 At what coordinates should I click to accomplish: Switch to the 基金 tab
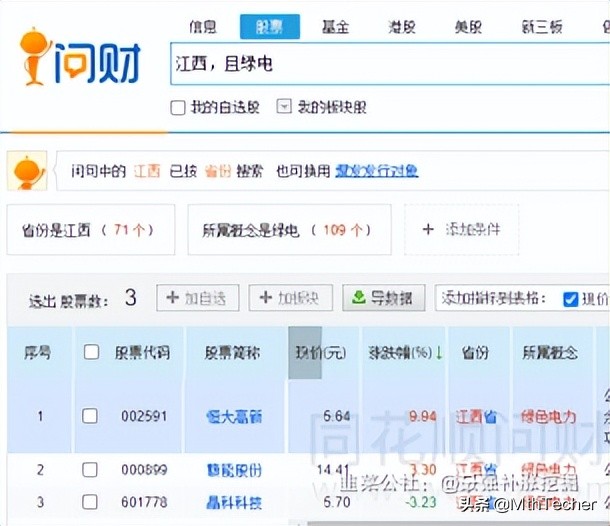tap(335, 27)
